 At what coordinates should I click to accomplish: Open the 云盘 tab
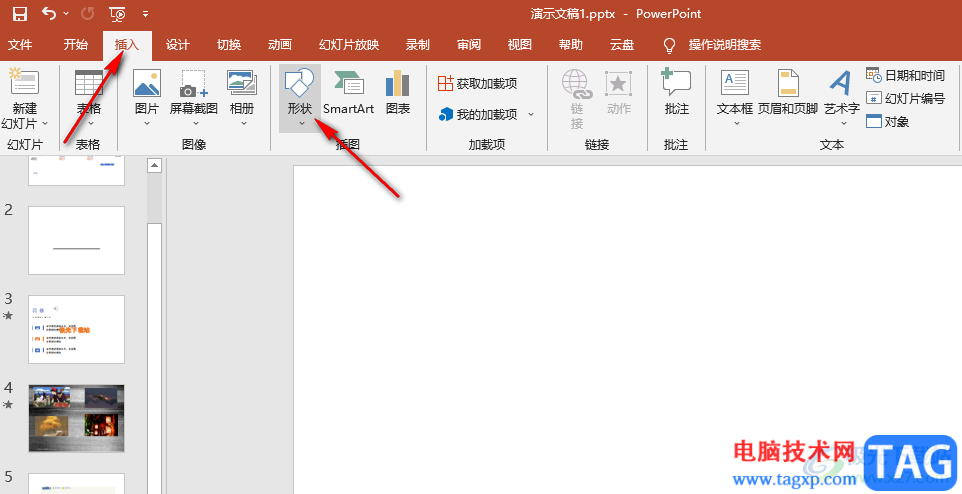(621, 45)
